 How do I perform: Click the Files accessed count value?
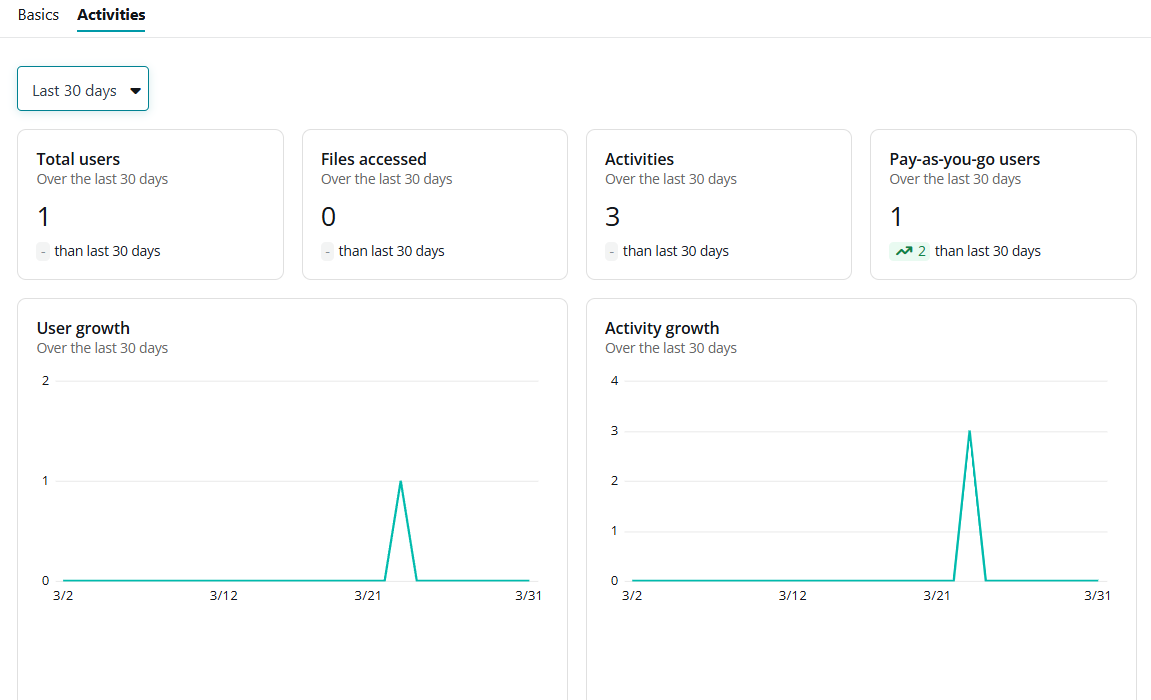tap(328, 216)
